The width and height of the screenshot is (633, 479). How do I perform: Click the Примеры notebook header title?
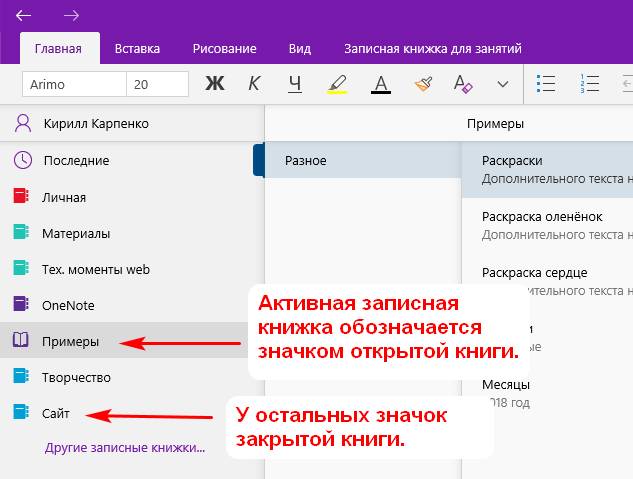tap(495, 123)
